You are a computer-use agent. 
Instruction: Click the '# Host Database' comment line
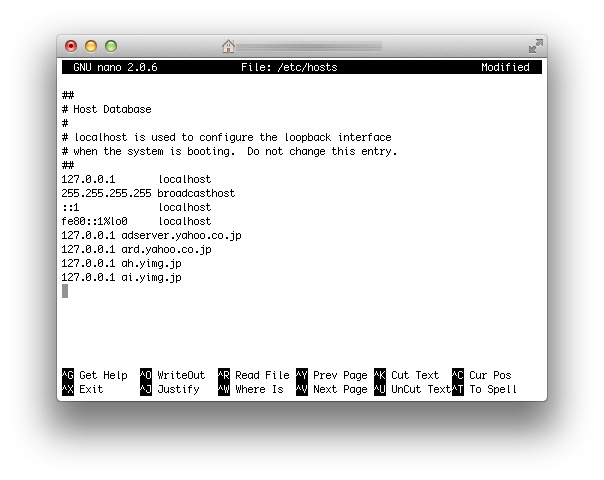[107, 109]
